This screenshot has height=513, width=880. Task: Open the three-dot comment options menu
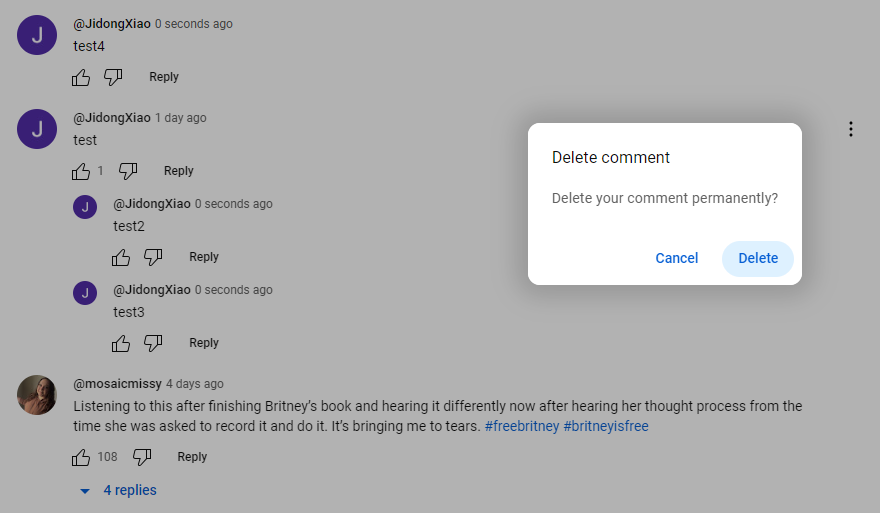coord(850,129)
